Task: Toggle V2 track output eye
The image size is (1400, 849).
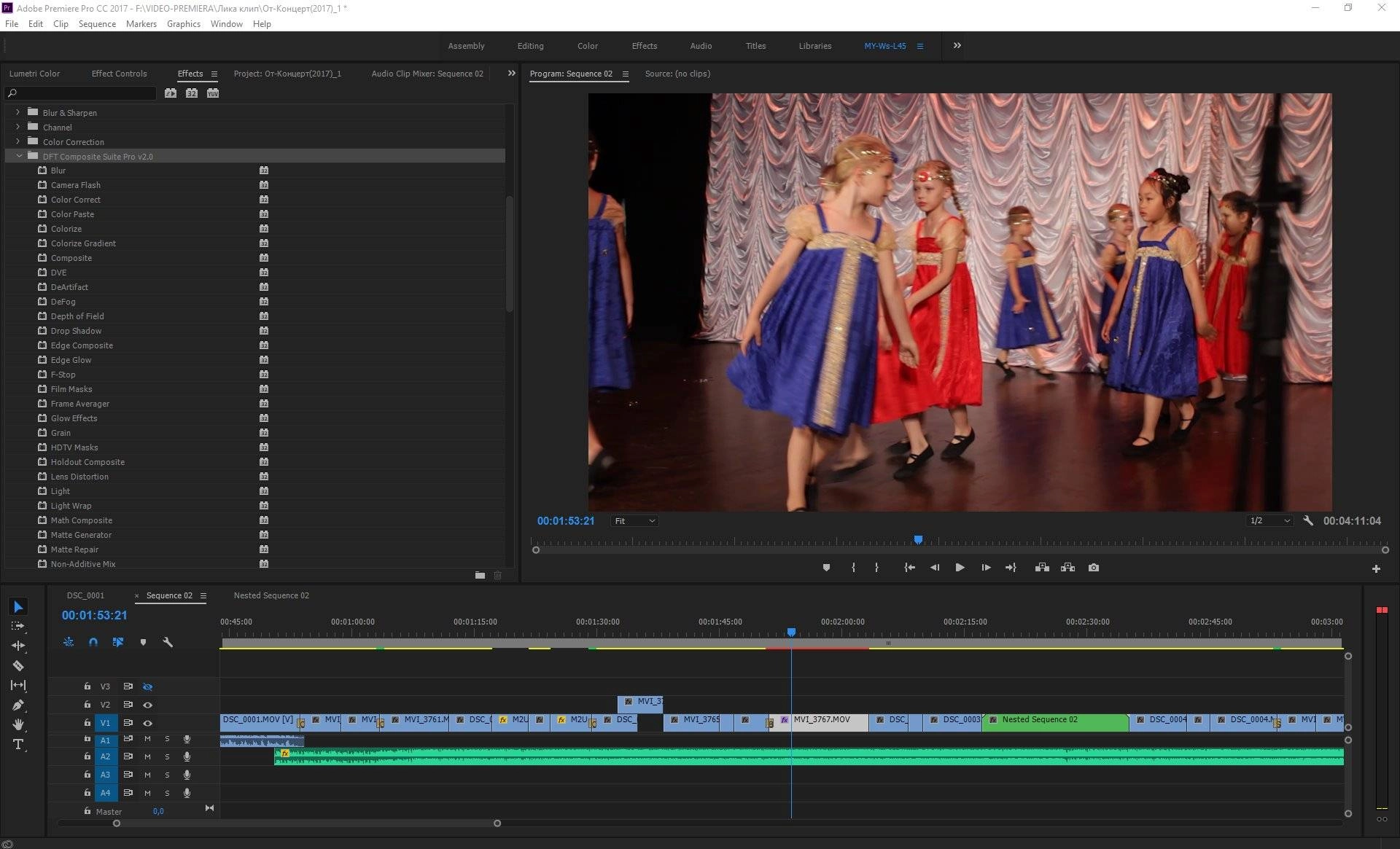Action: click(x=148, y=705)
